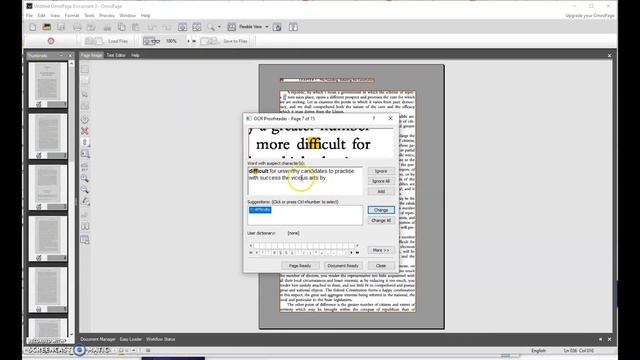Open the Help menu in menu bar
Screen dimensions: 640x360
[146, 16]
